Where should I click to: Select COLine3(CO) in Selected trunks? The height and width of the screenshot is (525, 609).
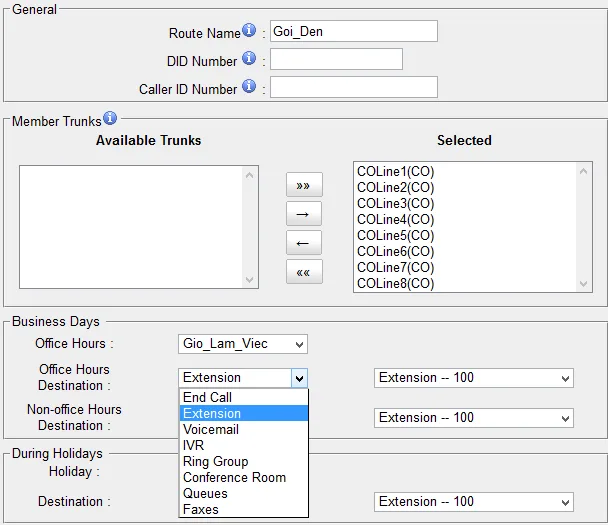(x=396, y=203)
